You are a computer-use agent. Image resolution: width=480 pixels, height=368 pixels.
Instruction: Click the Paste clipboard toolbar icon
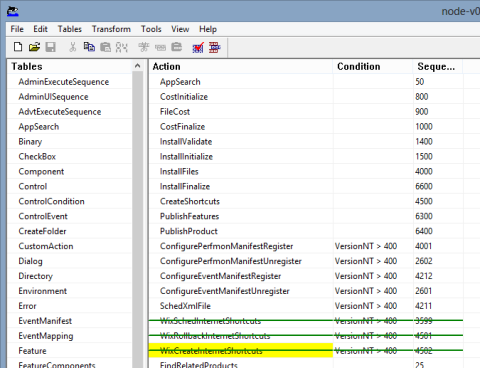tap(105, 47)
